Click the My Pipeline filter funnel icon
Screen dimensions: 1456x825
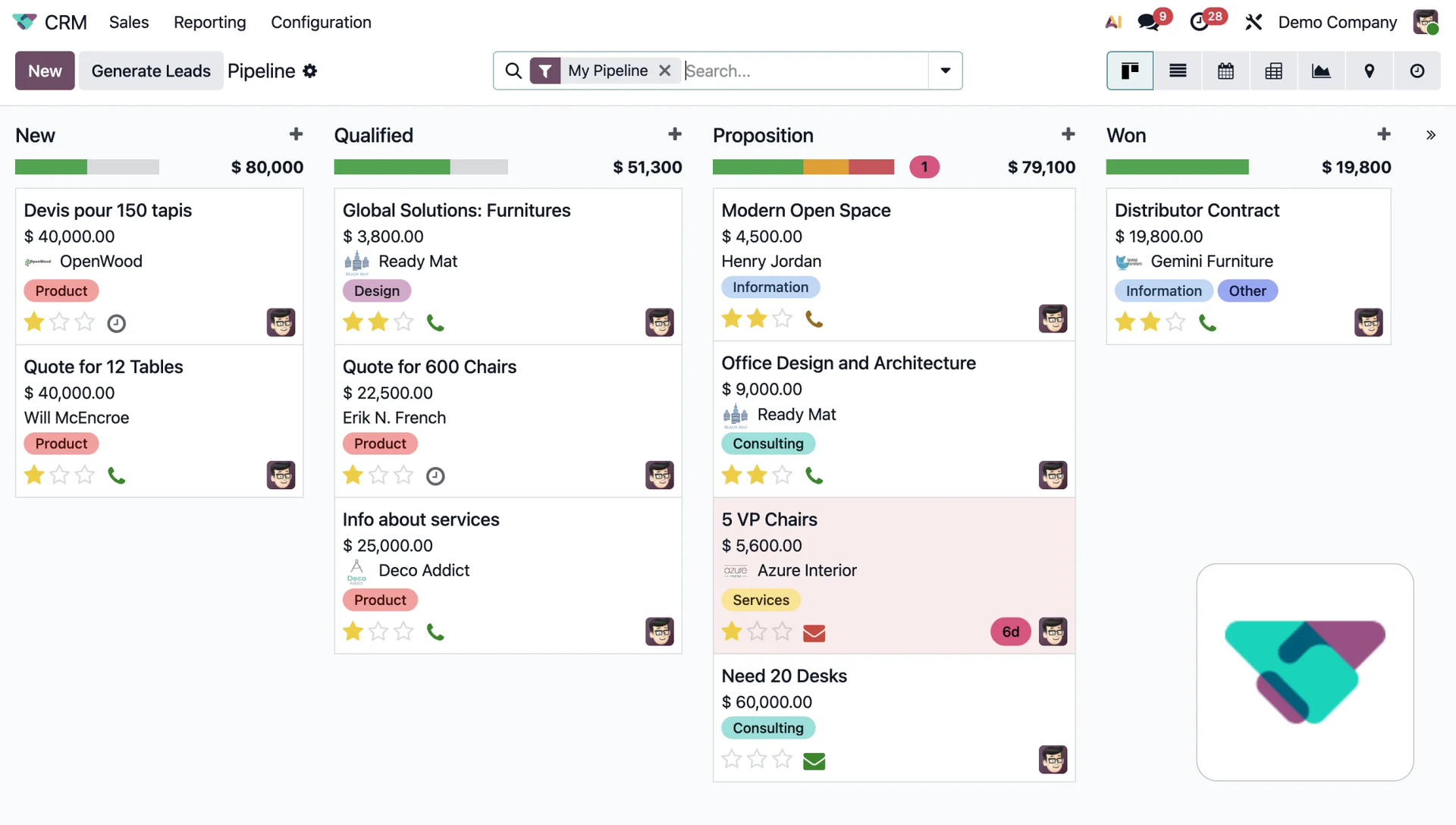tap(545, 71)
